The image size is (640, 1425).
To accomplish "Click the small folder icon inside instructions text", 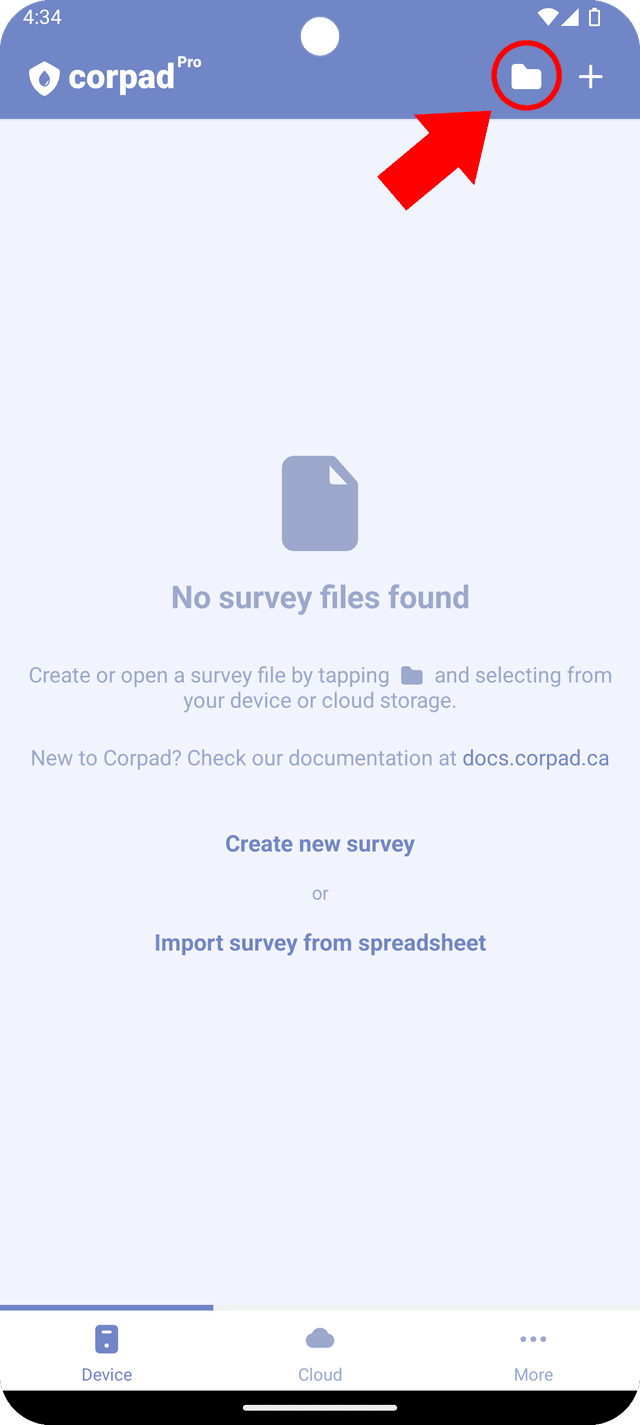I will pyautogui.click(x=412, y=676).
